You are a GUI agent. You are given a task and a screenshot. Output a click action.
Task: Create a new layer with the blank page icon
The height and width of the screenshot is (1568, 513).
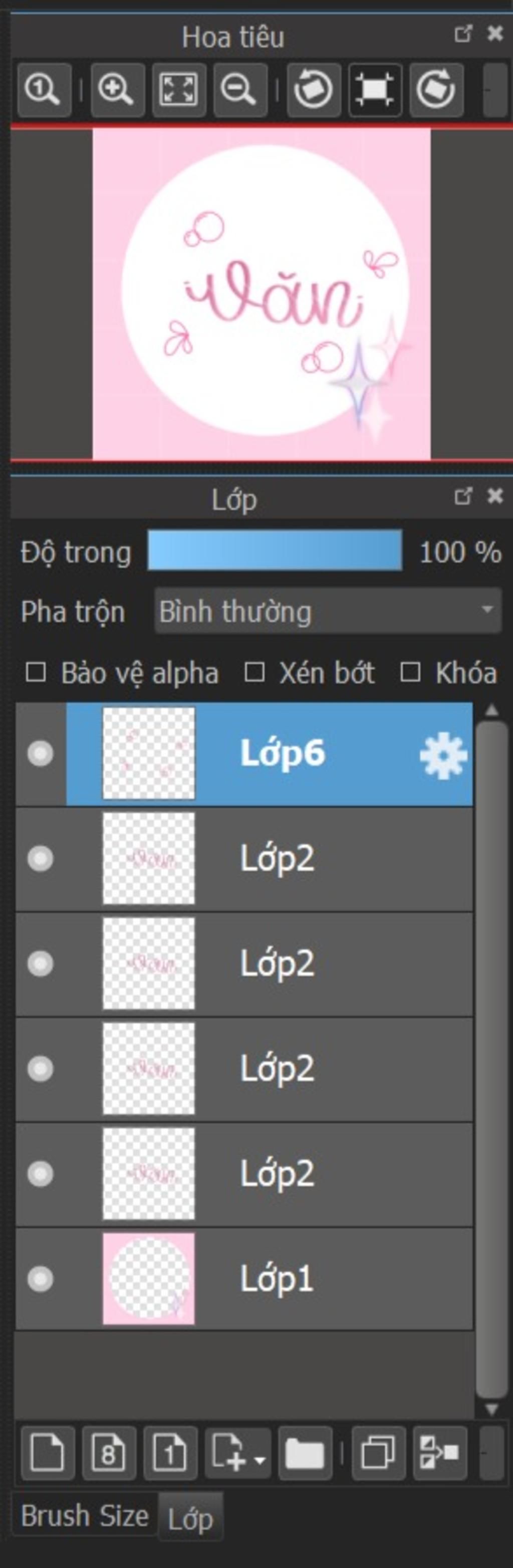[48, 1452]
